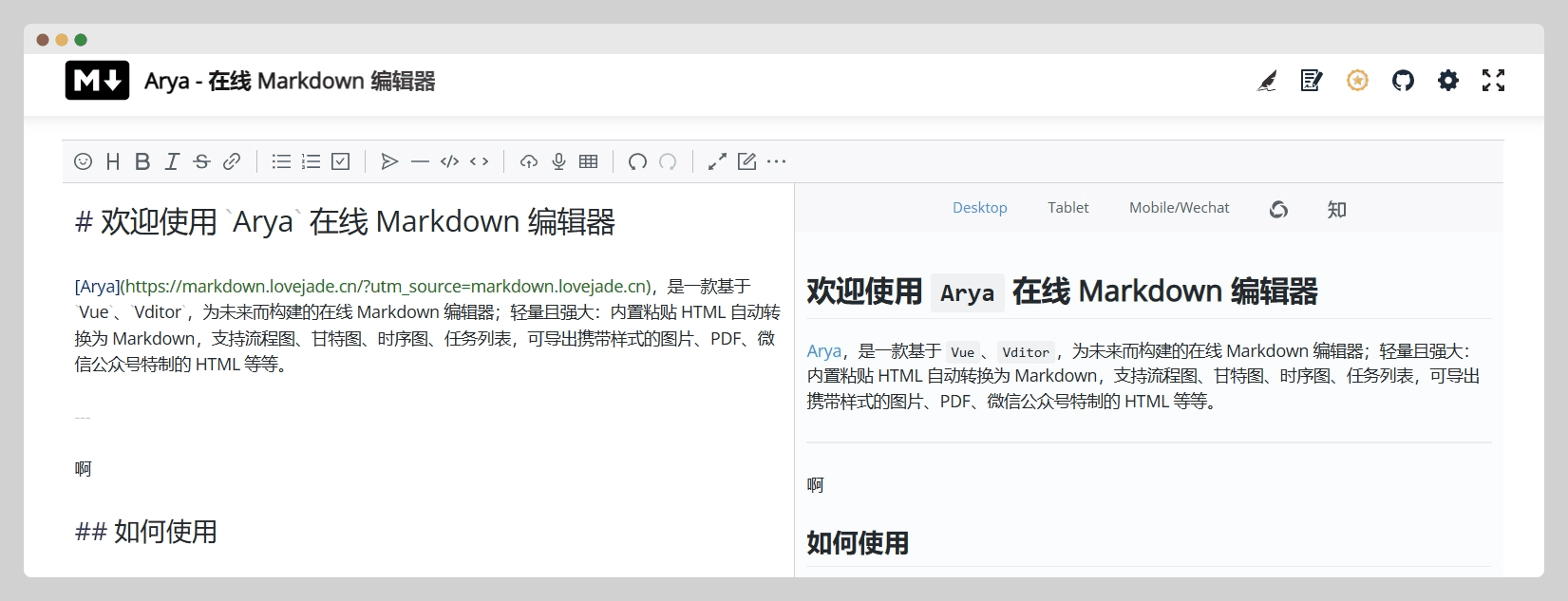Toggle bold formatting

pyautogui.click(x=142, y=161)
